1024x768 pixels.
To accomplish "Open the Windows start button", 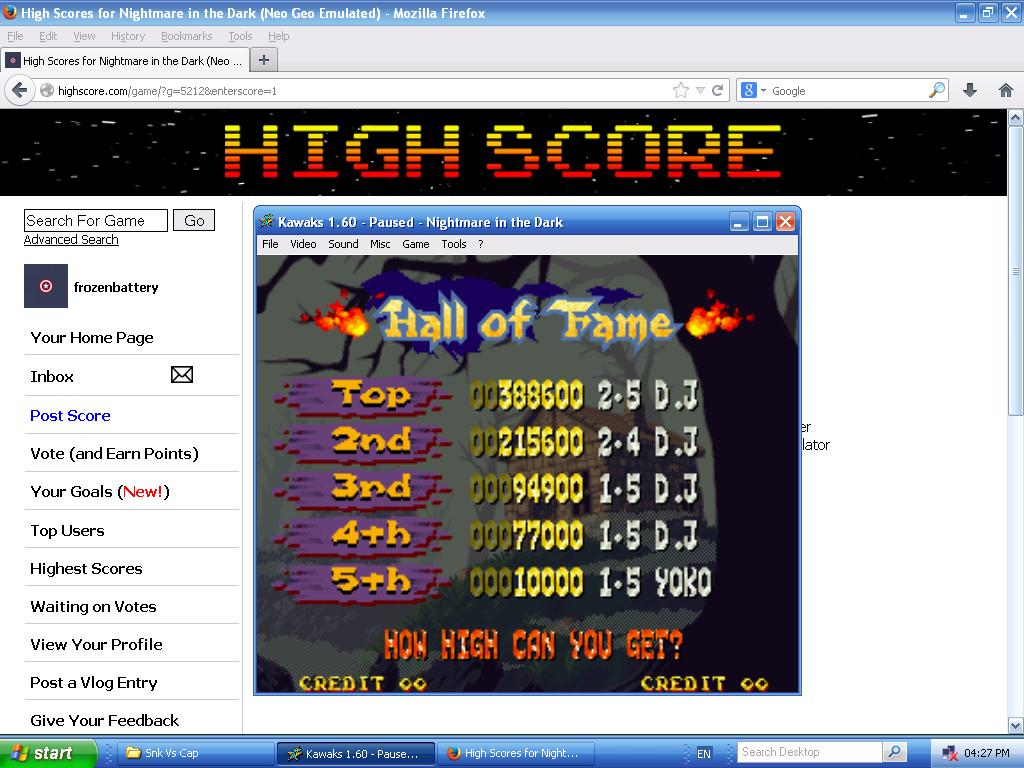I will pos(48,753).
